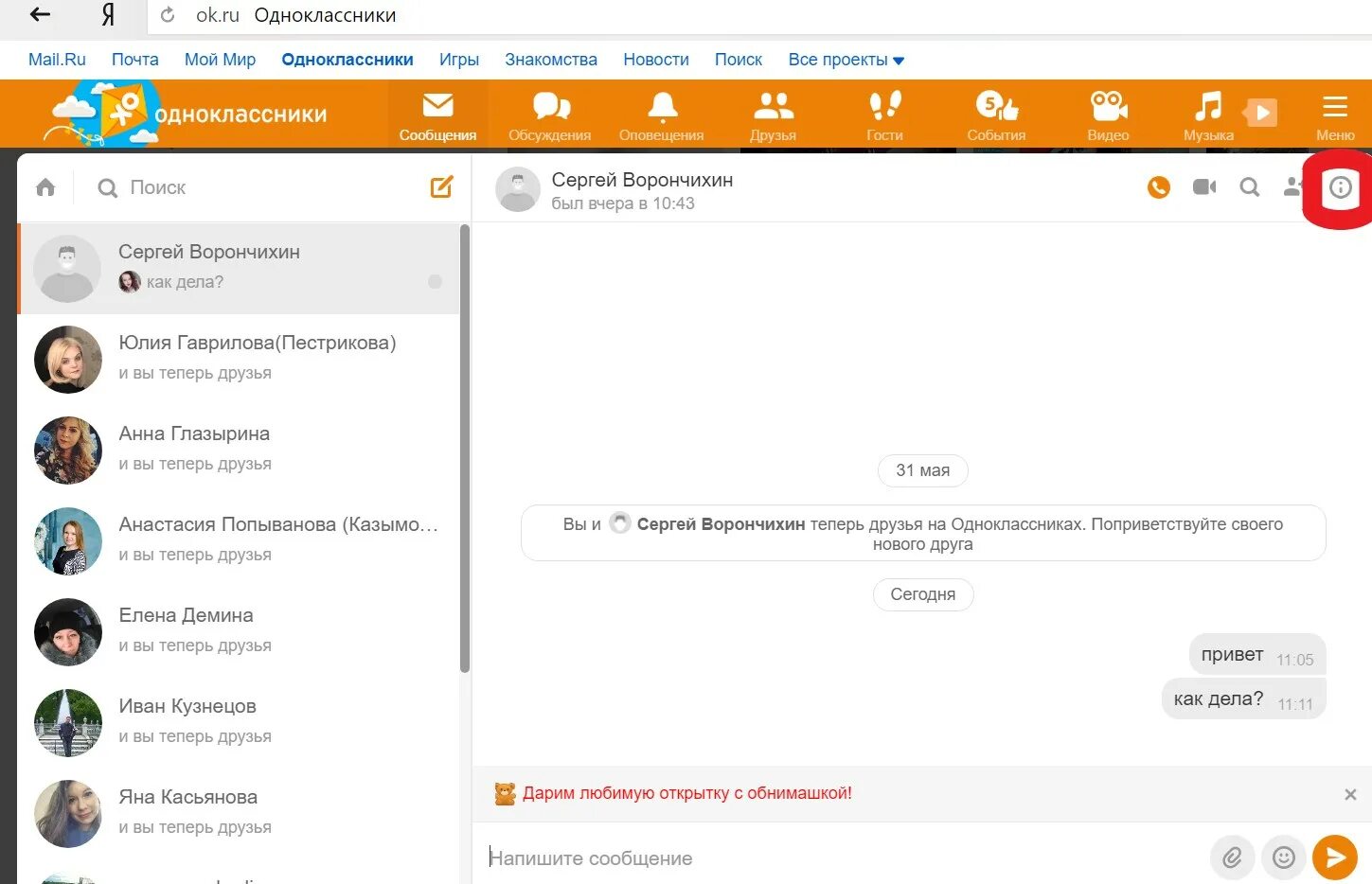Image resolution: width=1372 pixels, height=884 pixels.
Task: Open the Меню hamburger menu
Action: (1335, 115)
